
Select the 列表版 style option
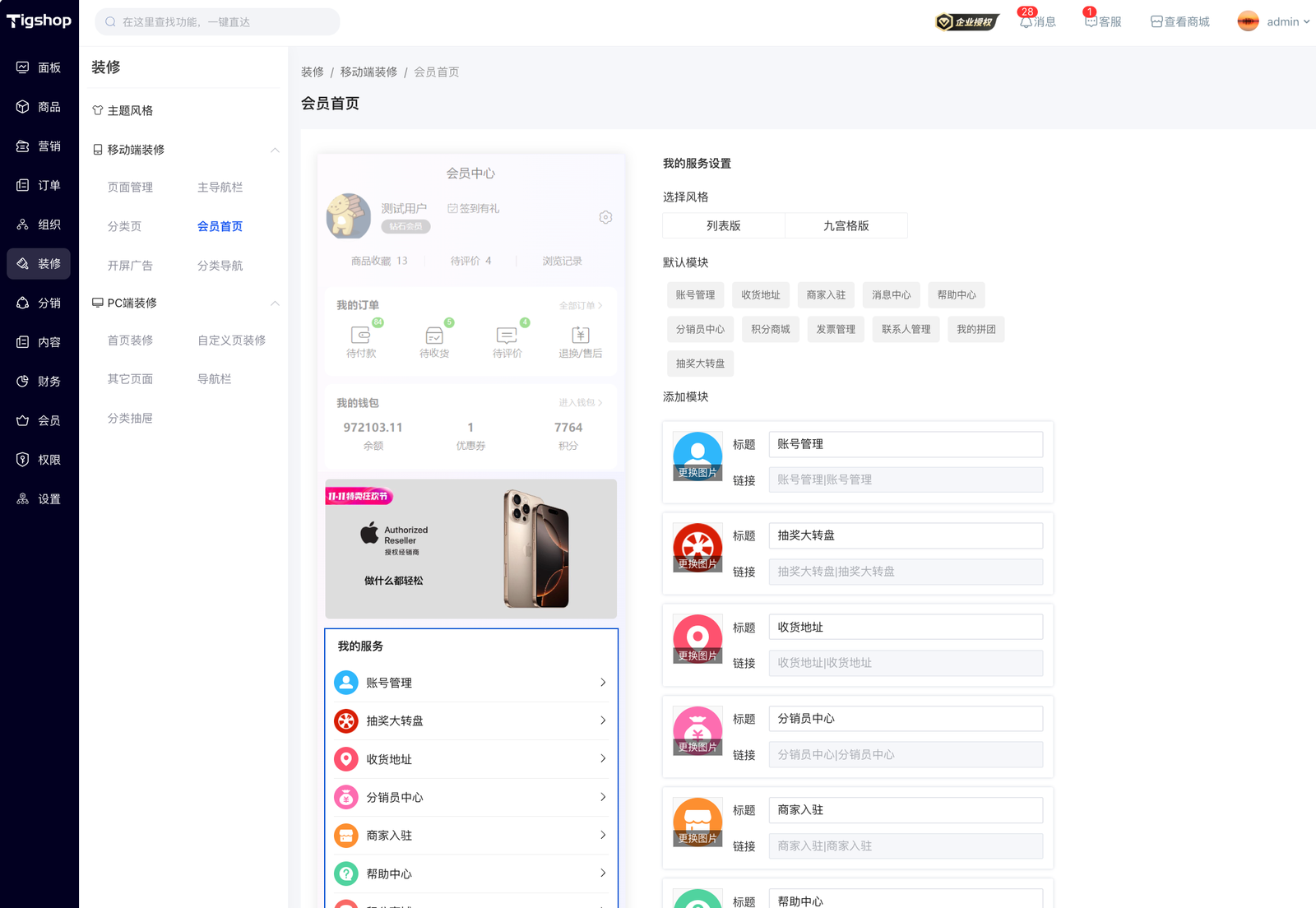pos(723,225)
